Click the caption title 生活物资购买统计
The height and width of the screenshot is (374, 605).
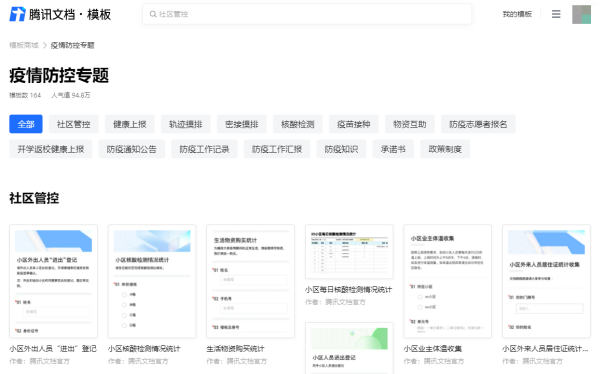[x=235, y=349]
